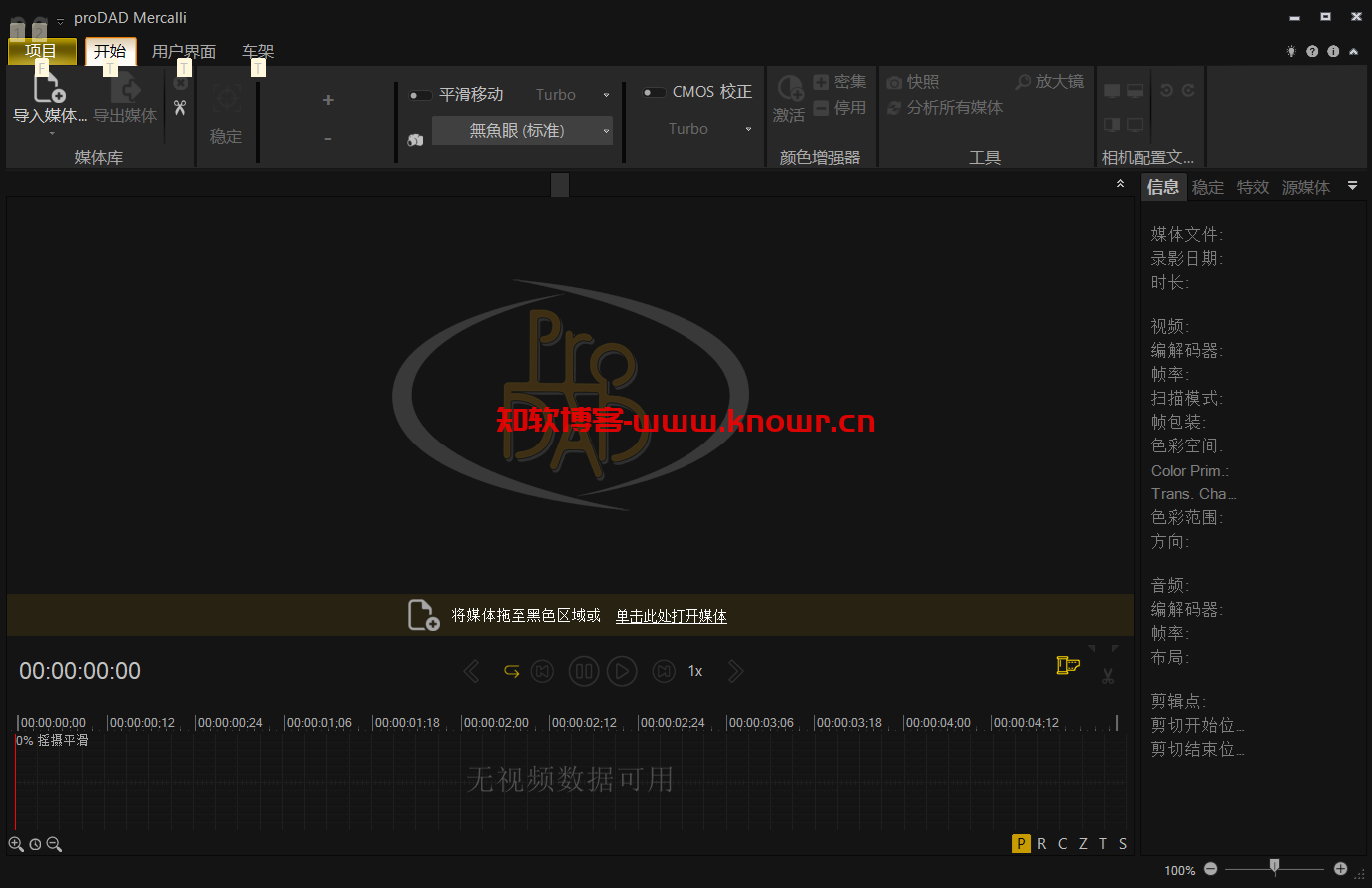
Task: Toggle the P timeline graph button
Action: (x=1021, y=843)
